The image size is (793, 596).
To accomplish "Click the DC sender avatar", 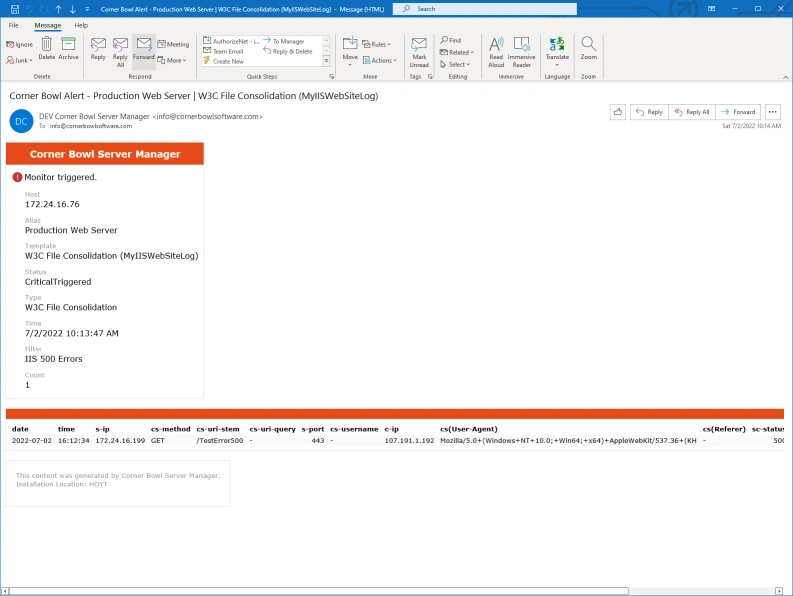I will [x=21, y=121].
